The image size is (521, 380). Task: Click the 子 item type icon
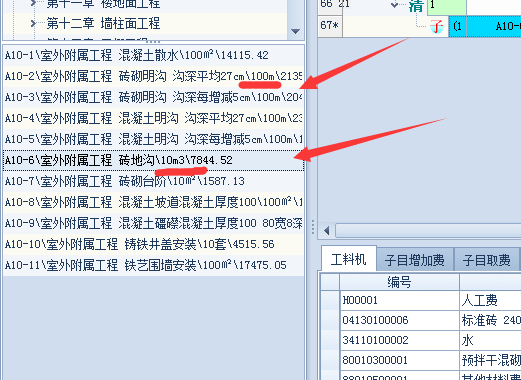(x=436, y=26)
